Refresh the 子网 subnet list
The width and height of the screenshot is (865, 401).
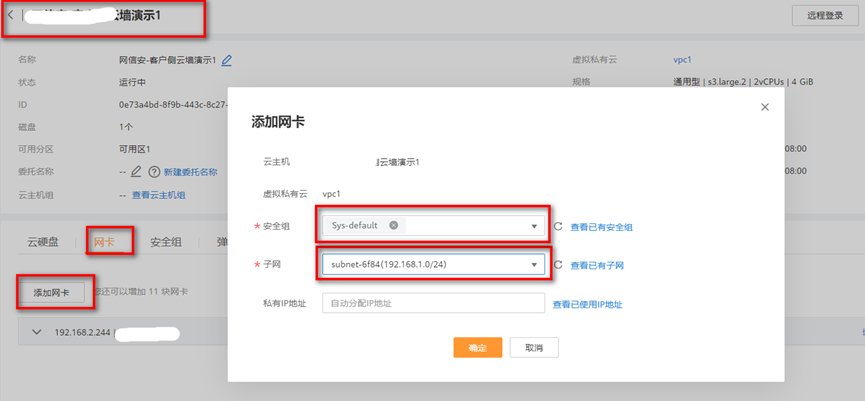click(558, 265)
